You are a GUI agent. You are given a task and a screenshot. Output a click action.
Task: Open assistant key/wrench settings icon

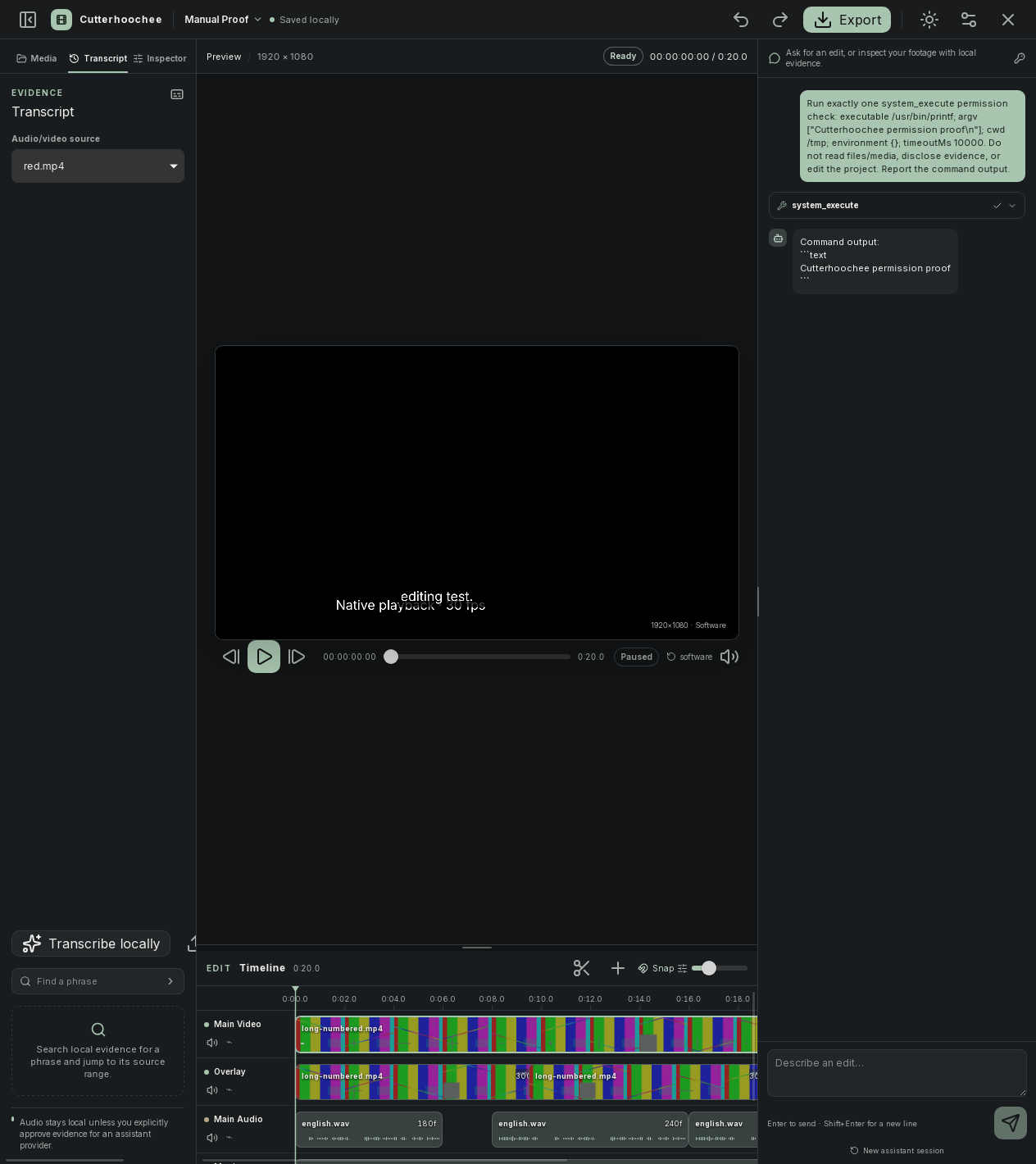tap(1020, 58)
